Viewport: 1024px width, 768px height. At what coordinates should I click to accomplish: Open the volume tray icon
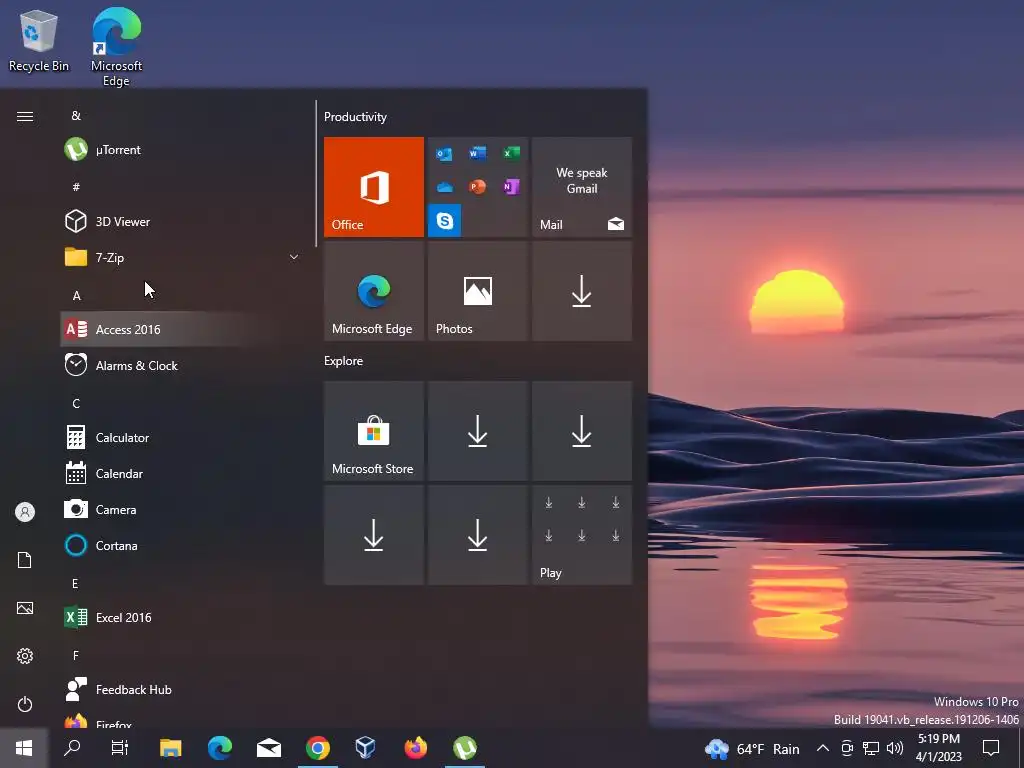(895, 748)
